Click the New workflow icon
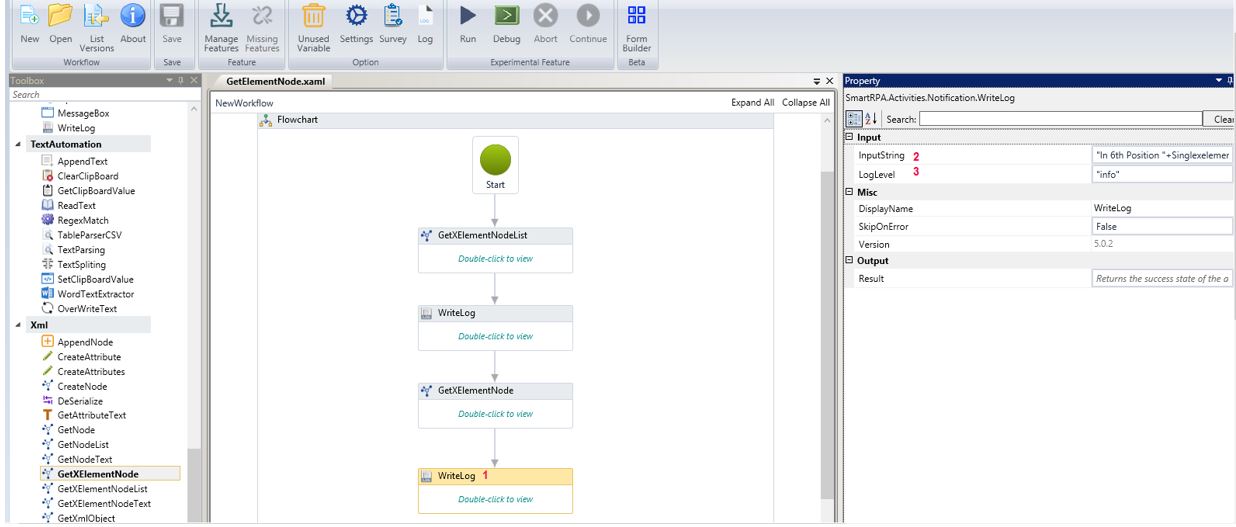 (29, 16)
